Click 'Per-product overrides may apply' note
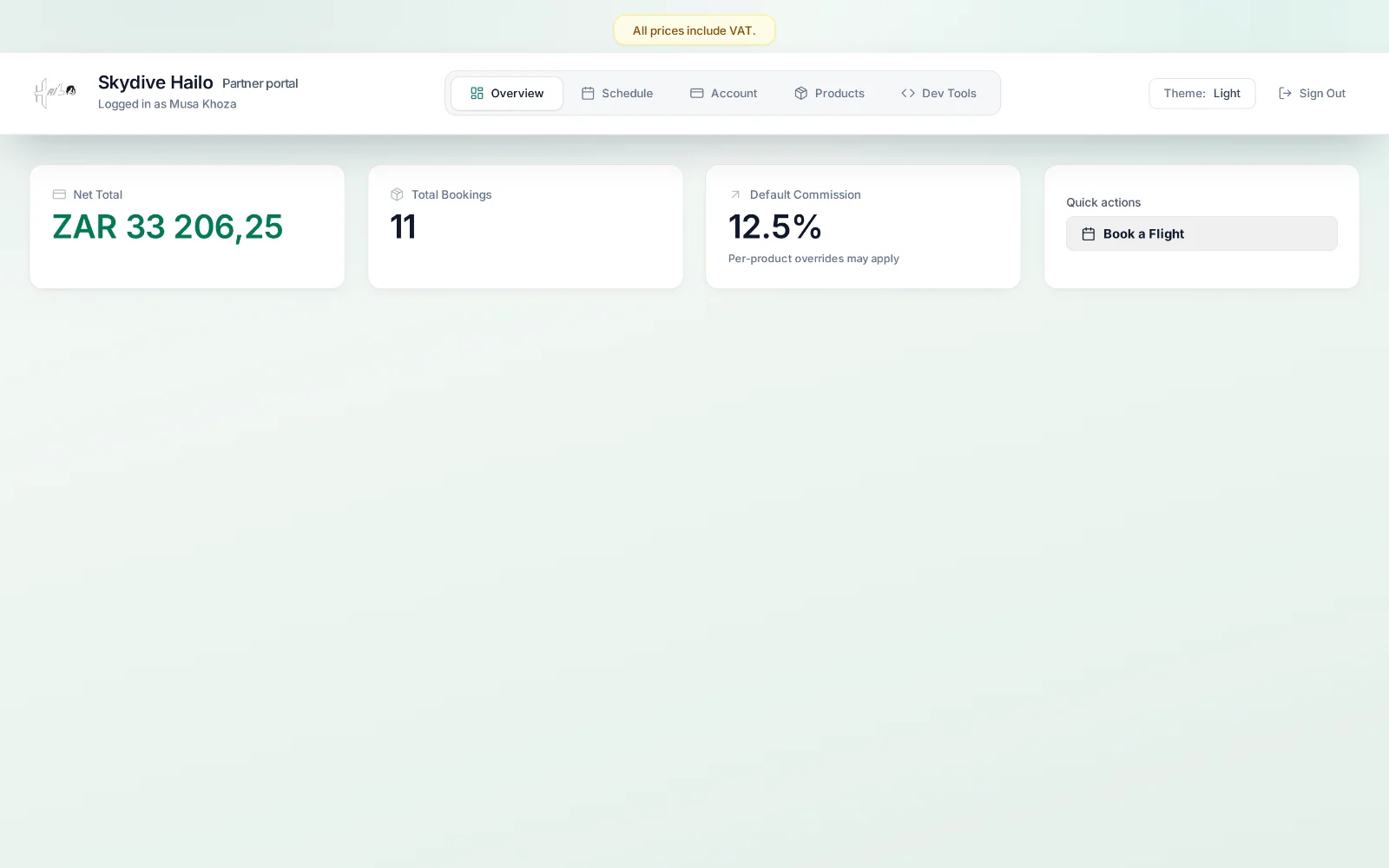The width and height of the screenshot is (1389, 868). click(x=813, y=259)
